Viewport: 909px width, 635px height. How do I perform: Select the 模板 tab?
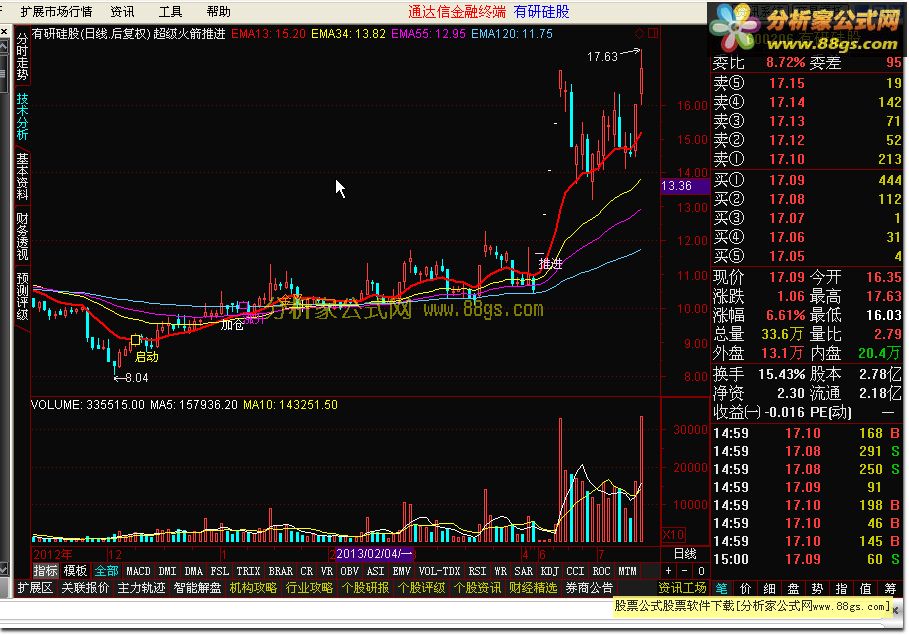(x=75, y=571)
